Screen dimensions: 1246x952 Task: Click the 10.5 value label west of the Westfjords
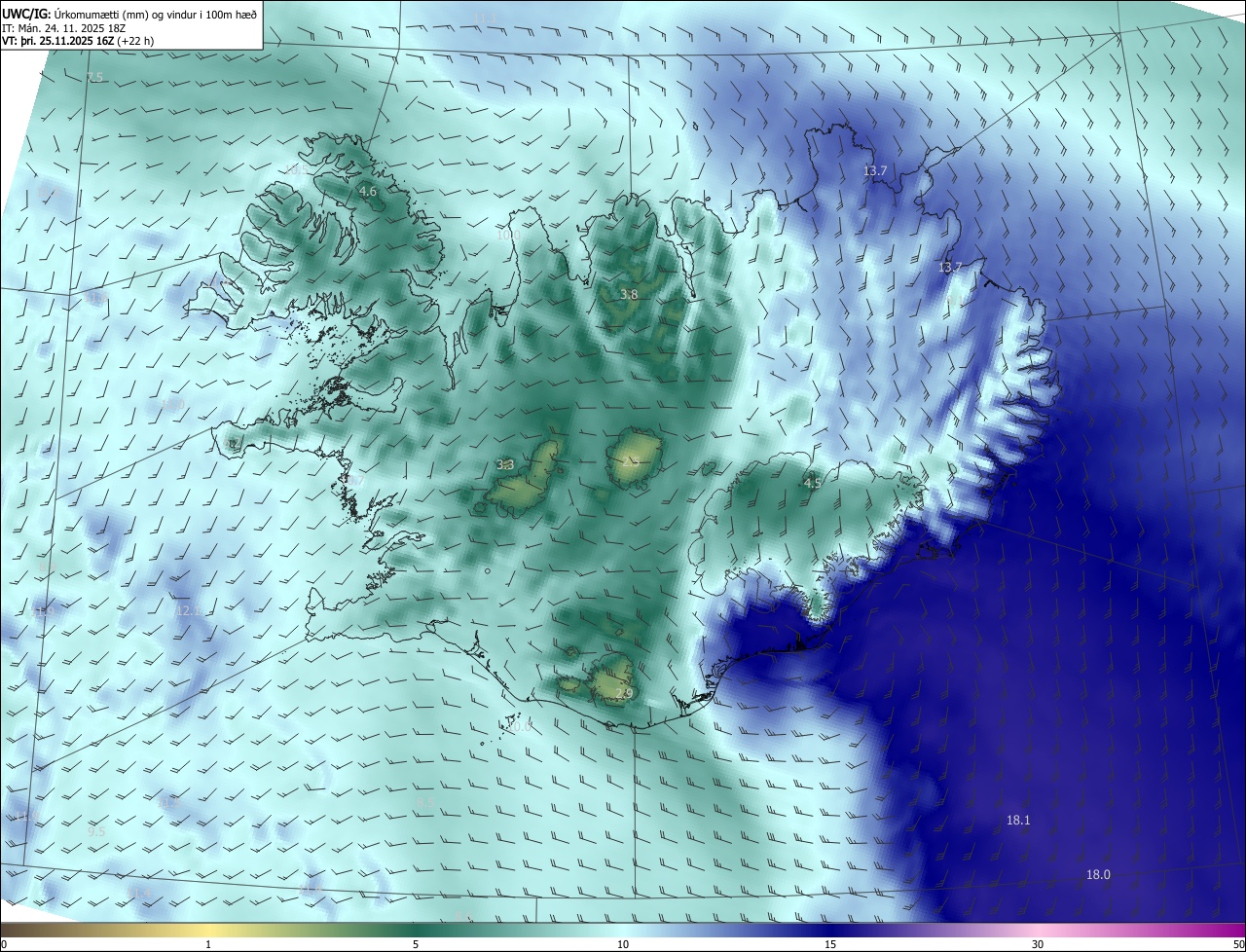coord(298,169)
